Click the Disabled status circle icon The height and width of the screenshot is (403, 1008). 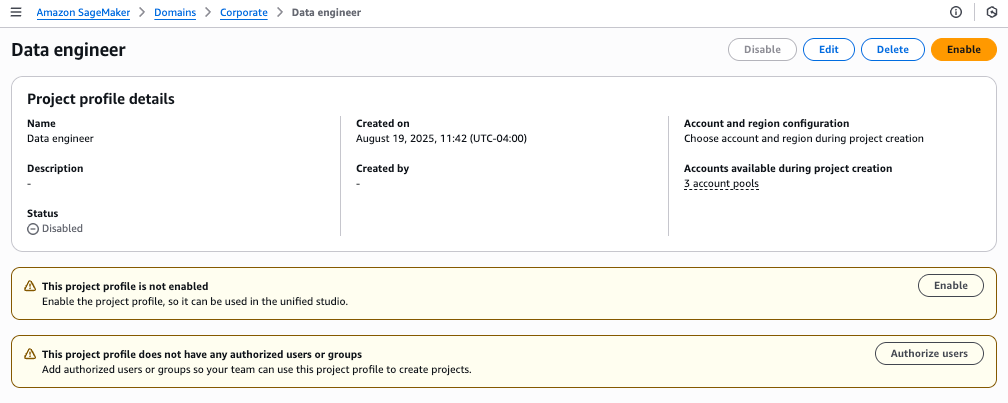33,228
